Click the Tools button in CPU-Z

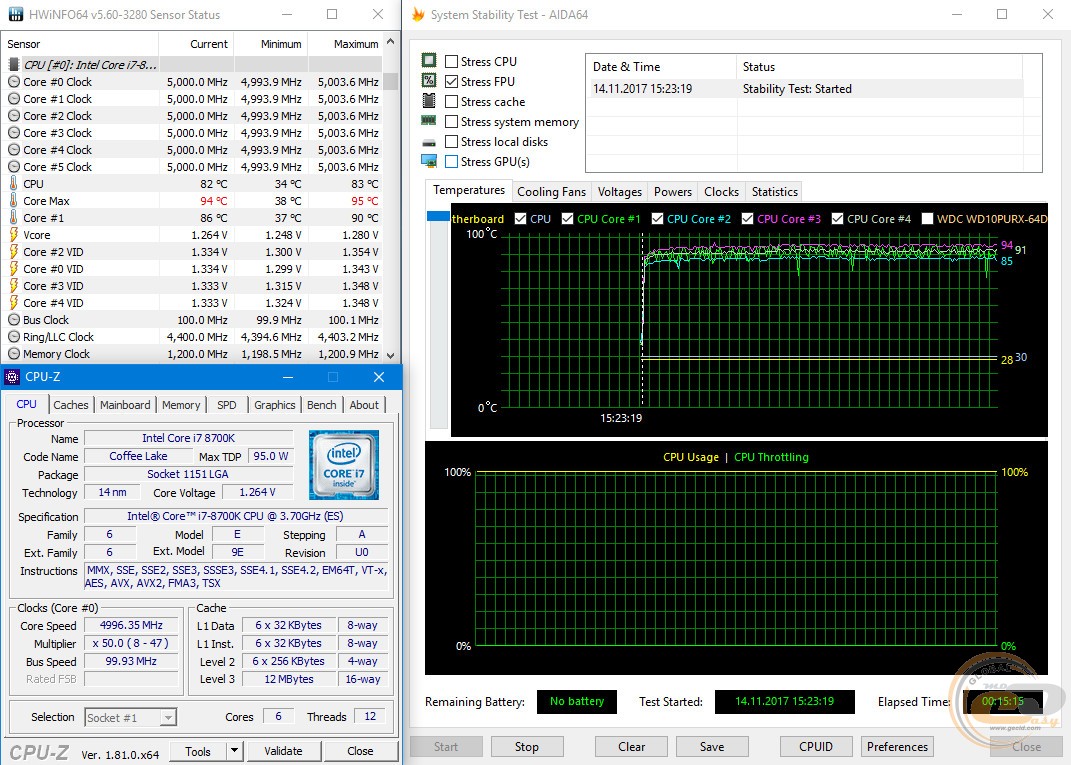pyautogui.click(x=198, y=751)
